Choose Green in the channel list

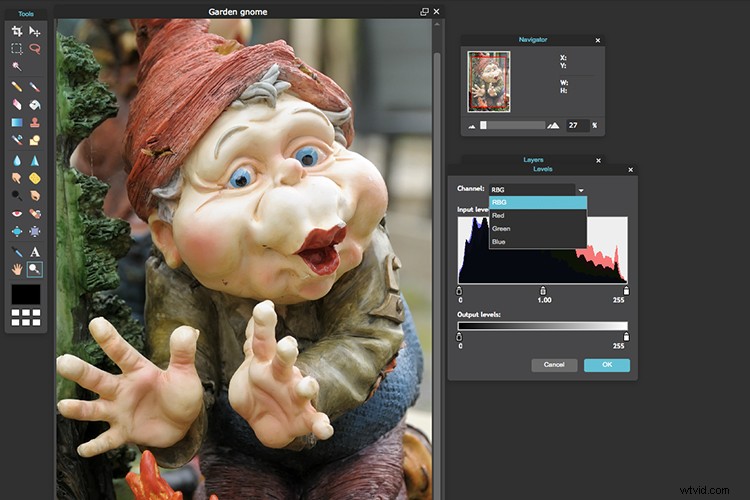tap(538, 228)
